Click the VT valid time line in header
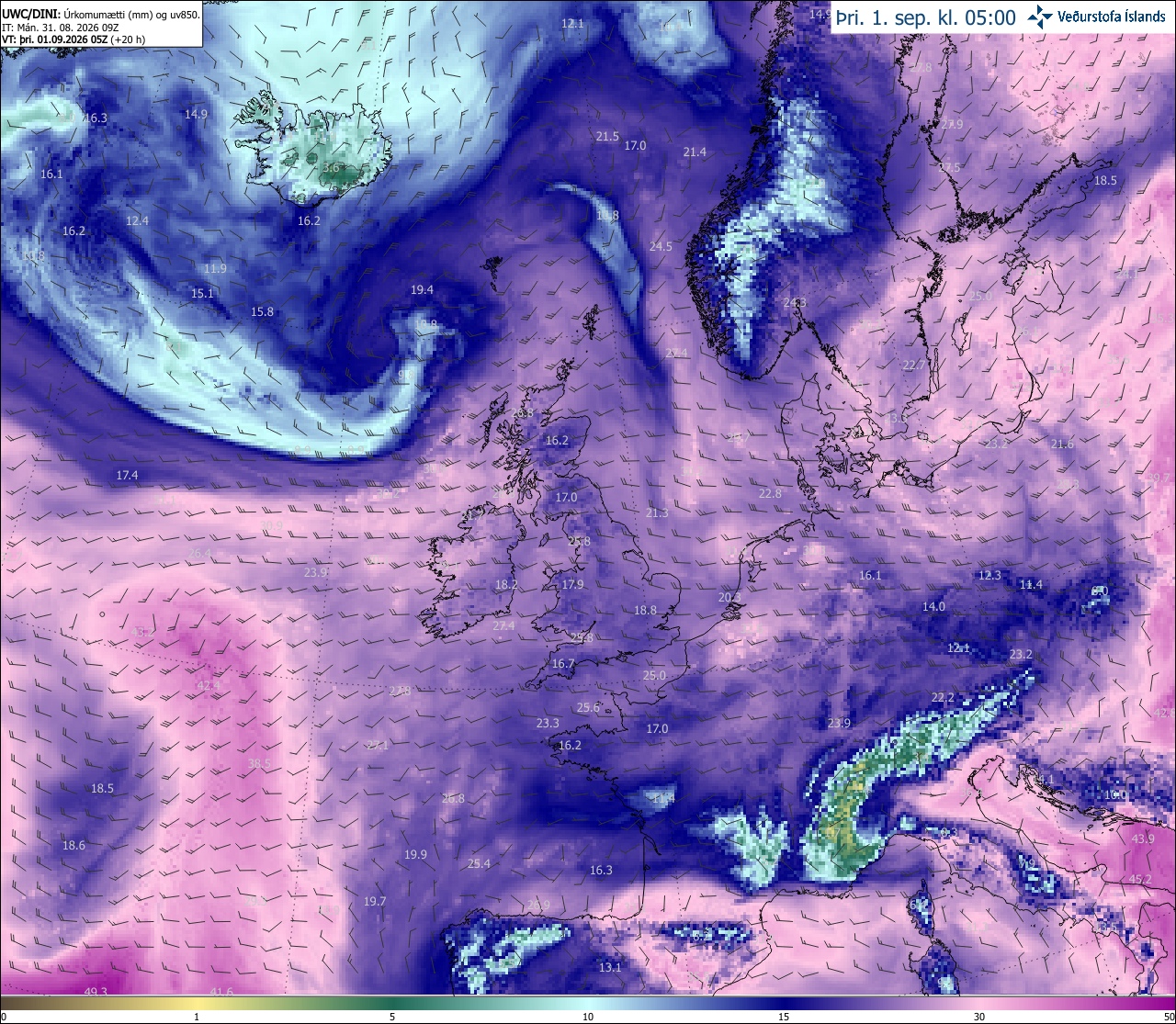 tap(74, 39)
